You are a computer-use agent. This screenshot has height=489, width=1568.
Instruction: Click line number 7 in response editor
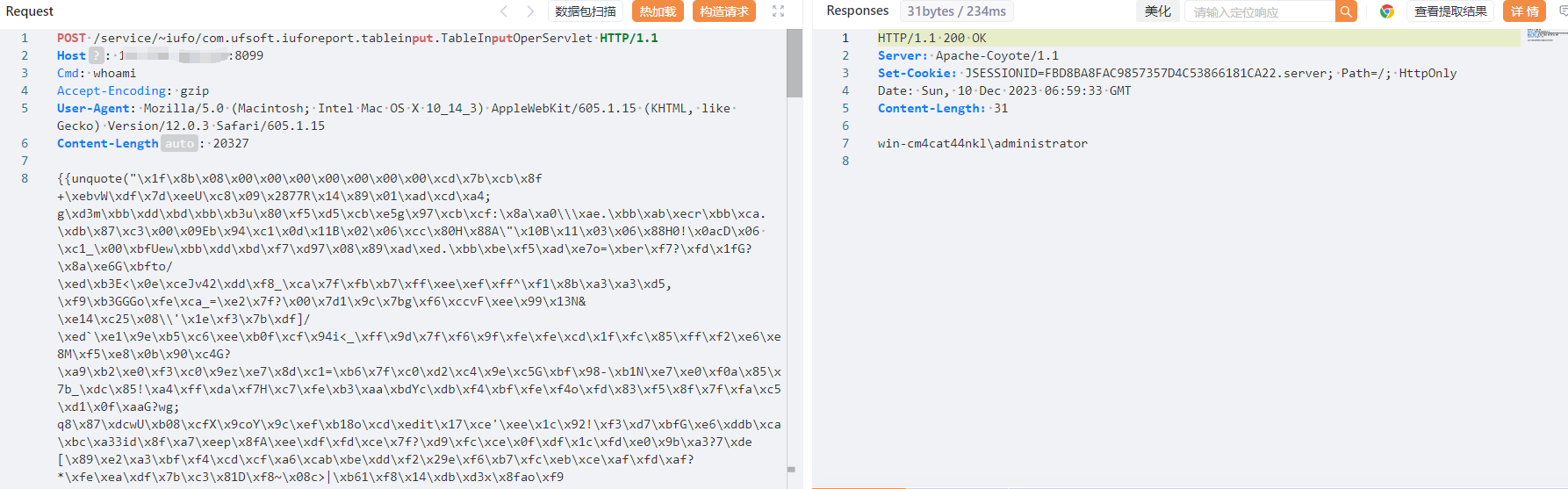click(x=845, y=143)
